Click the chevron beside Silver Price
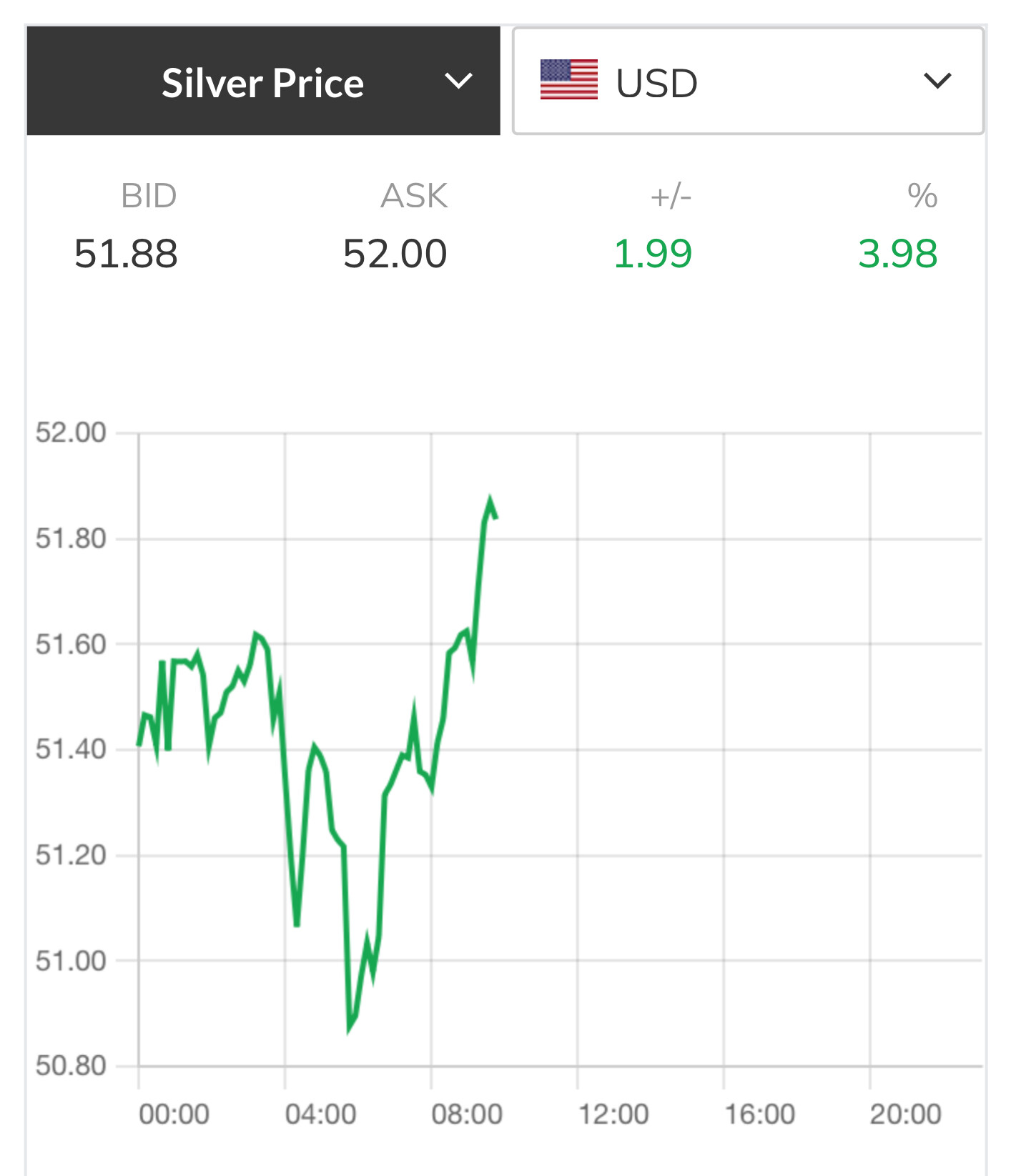This screenshot has width=1016, height=1176. pyautogui.click(x=458, y=81)
